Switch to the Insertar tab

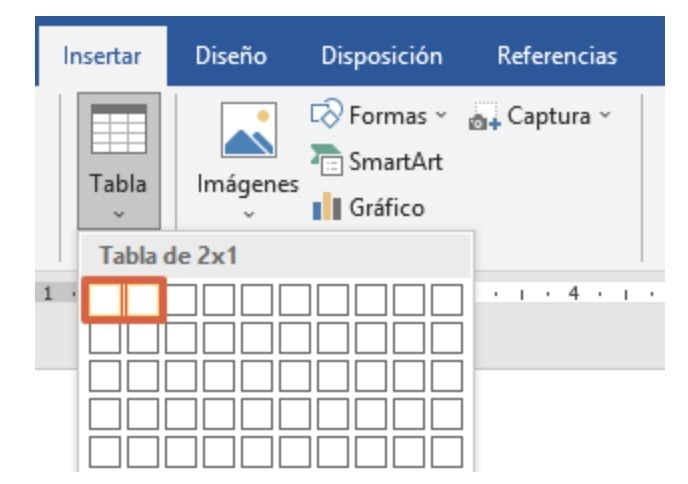click(x=101, y=57)
